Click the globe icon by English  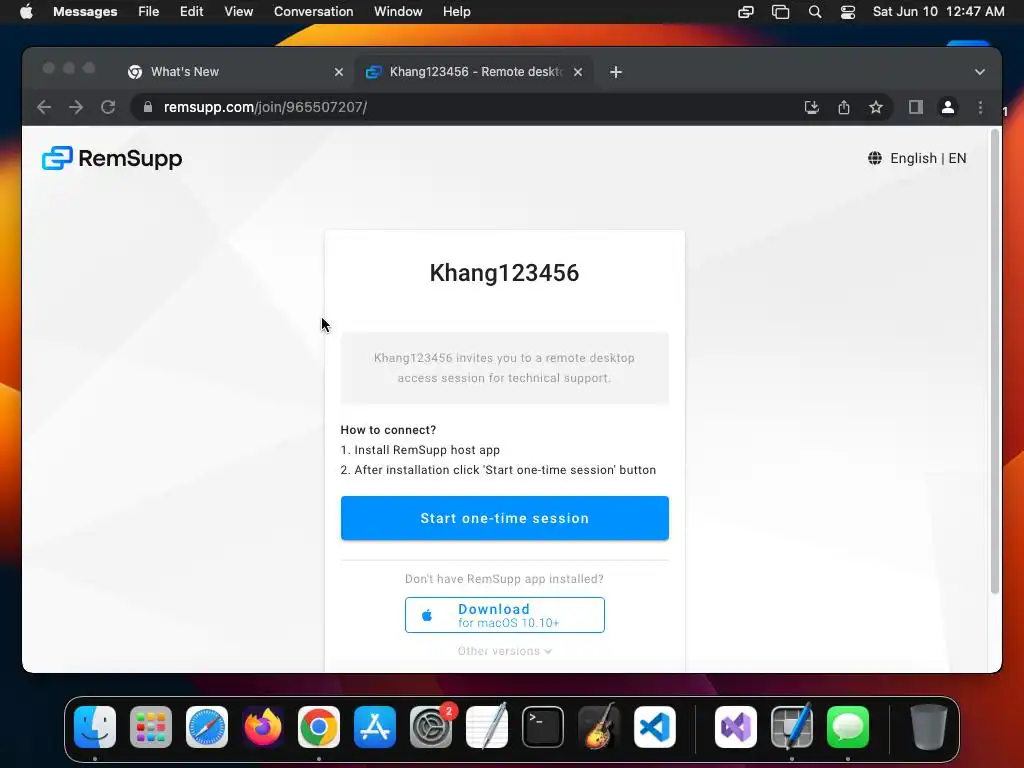pyautogui.click(x=874, y=158)
